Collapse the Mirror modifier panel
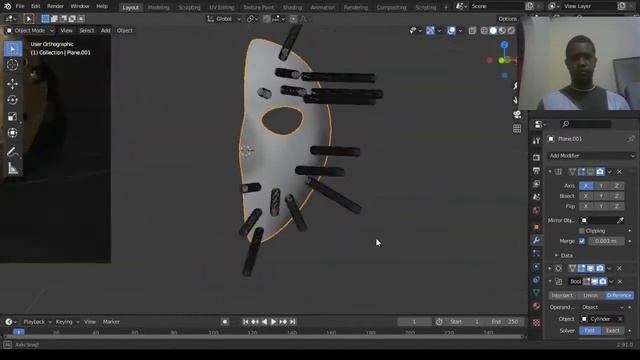The image size is (640, 360). click(x=550, y=172)
